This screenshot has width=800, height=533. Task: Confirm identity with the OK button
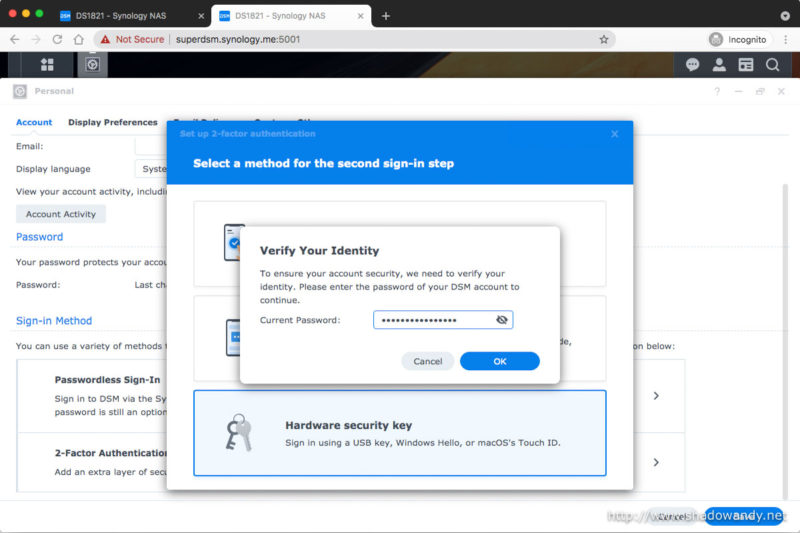[499, 361]
